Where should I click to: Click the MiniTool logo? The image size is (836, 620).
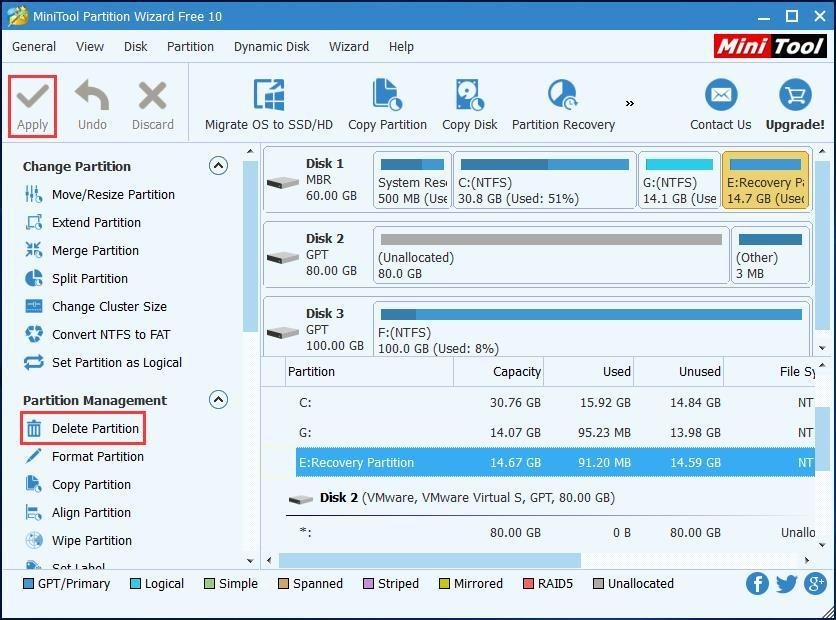coord(770,46)
